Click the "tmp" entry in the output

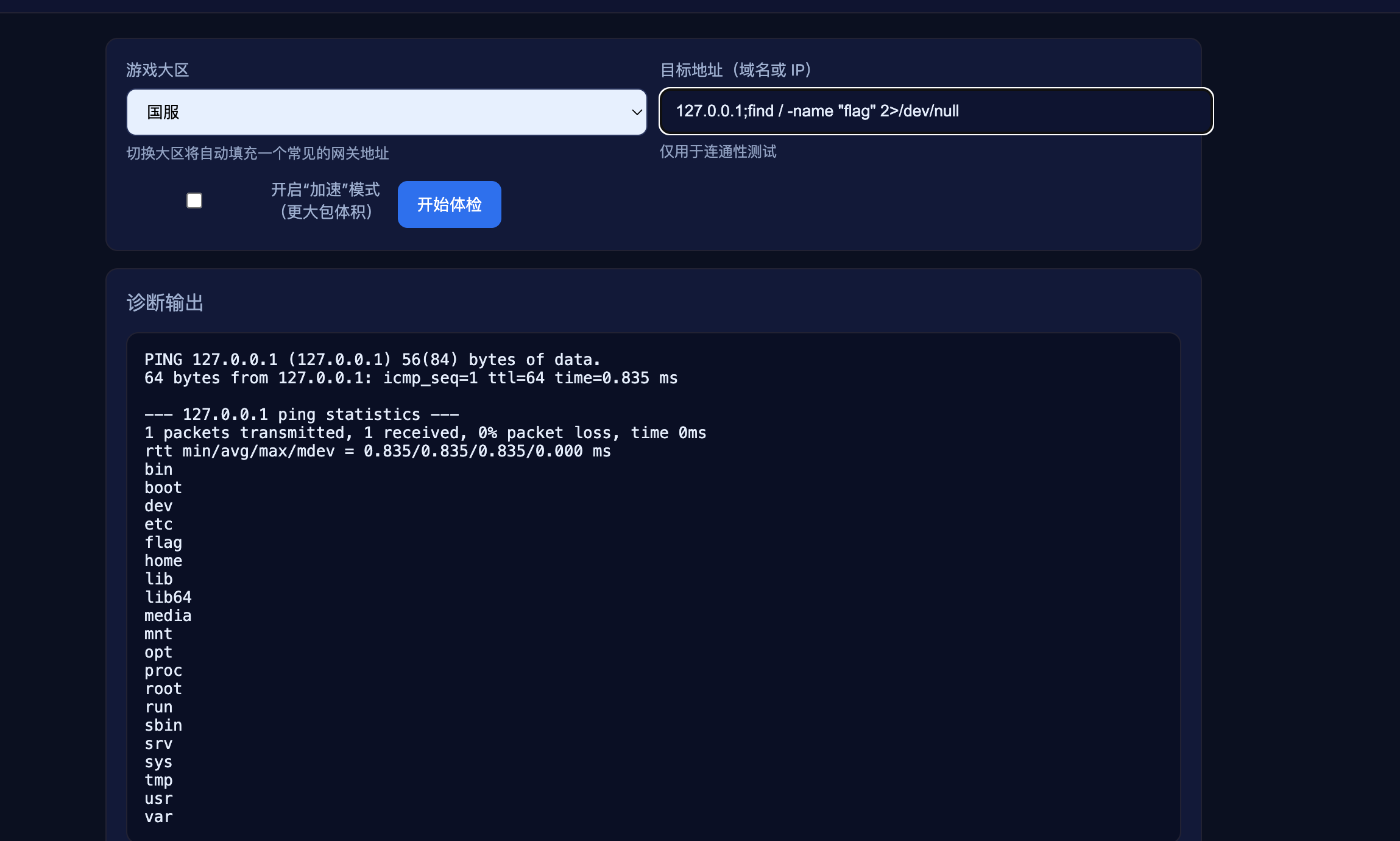pos(158,780)
